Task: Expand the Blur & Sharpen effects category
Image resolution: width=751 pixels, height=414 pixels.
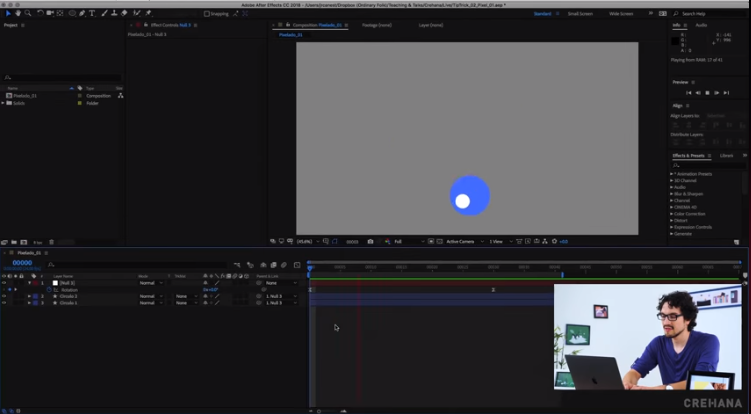Action: point(672,193)
